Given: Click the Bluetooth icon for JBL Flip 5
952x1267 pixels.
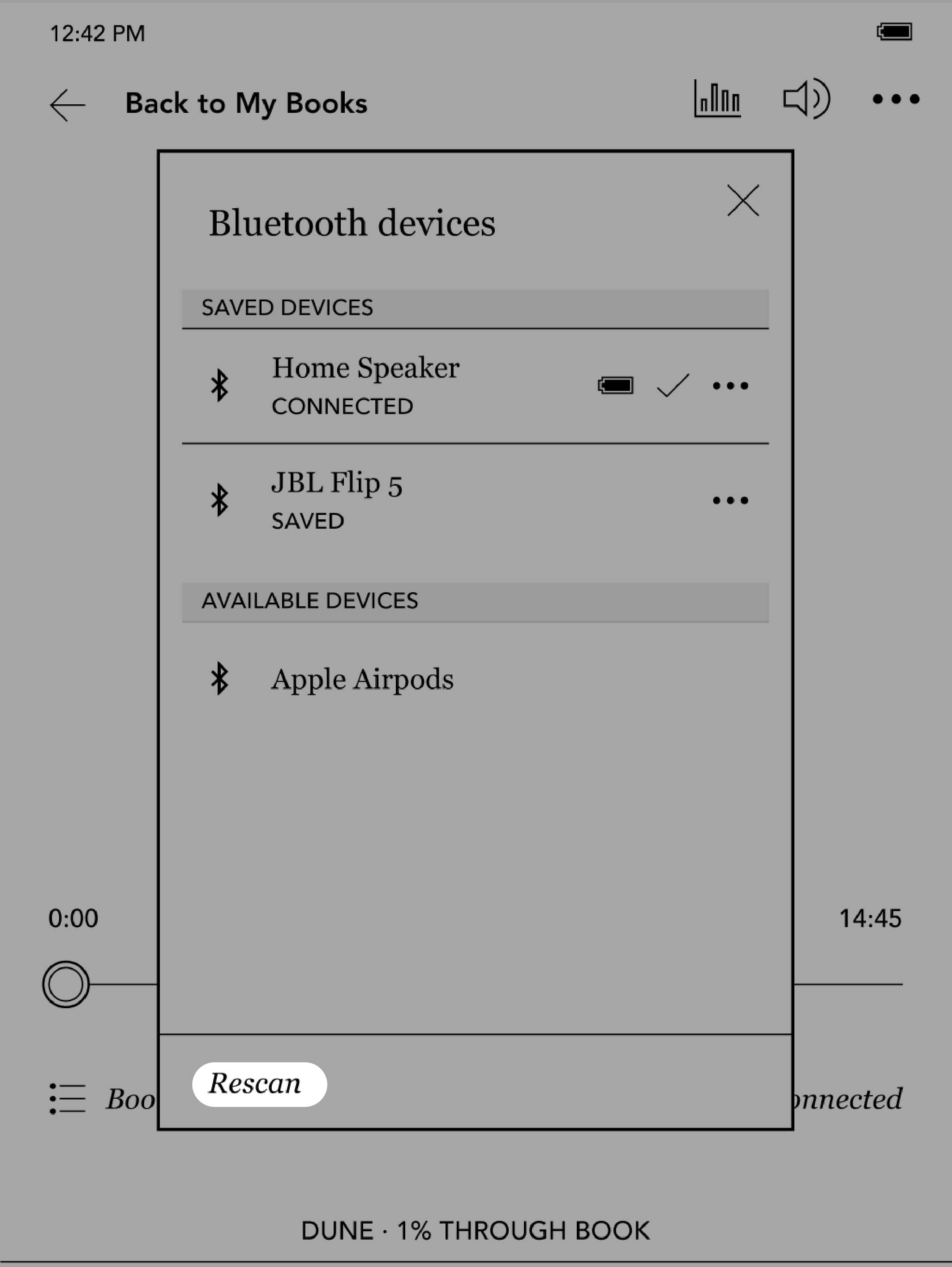Looking at the screenshot, I should coord(221,500).
